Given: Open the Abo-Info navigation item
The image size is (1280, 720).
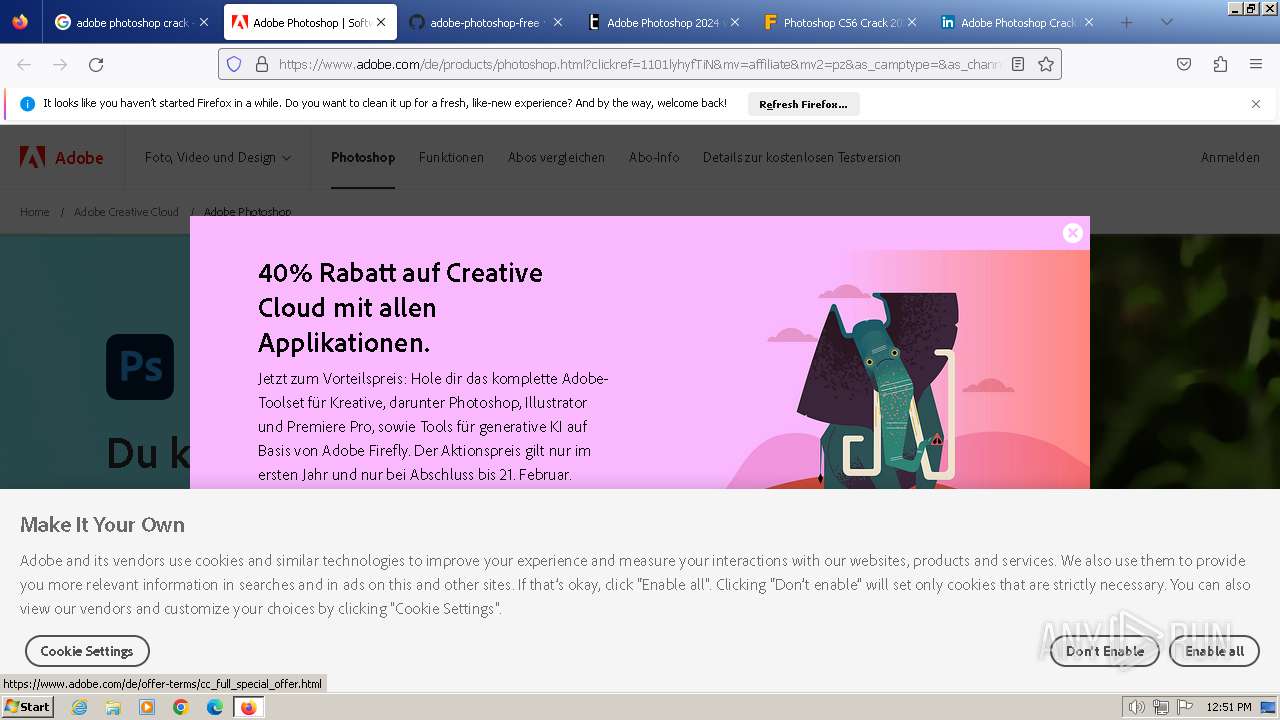Looking at the screenshot, I should tap(654, 157).
